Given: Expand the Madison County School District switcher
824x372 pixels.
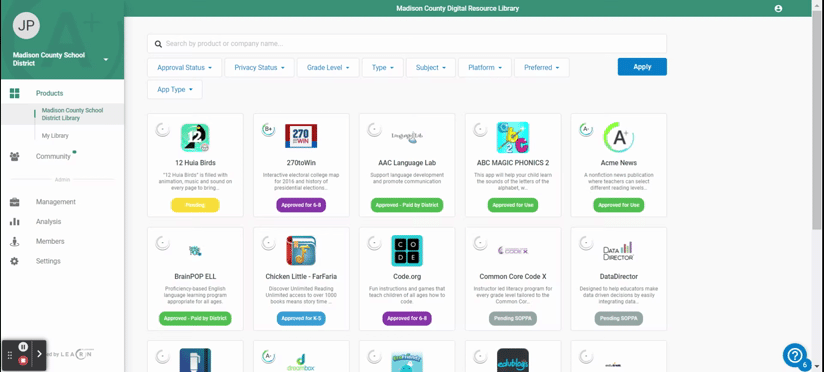Looking at the screenshot, I should click(106, 59).
